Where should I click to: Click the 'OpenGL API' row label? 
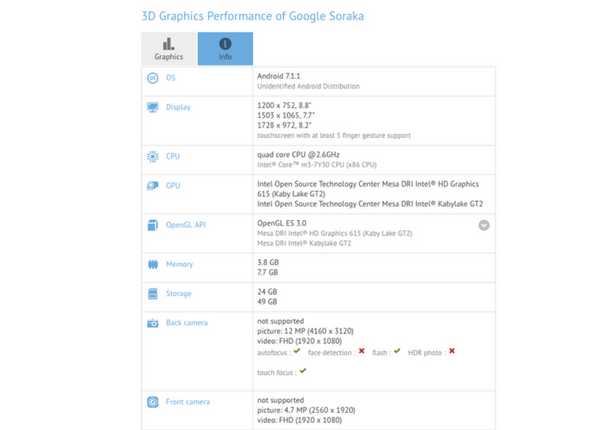point(185,225)
